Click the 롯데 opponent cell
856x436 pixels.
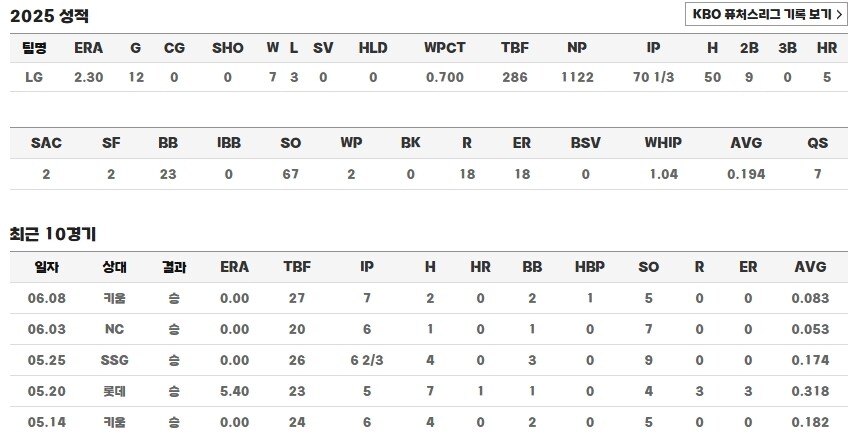click(114, 391)
